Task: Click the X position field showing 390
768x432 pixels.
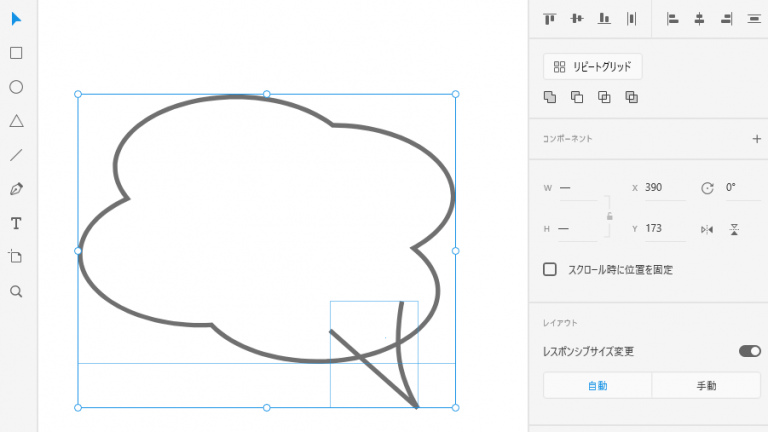Action: coord(663,187)
